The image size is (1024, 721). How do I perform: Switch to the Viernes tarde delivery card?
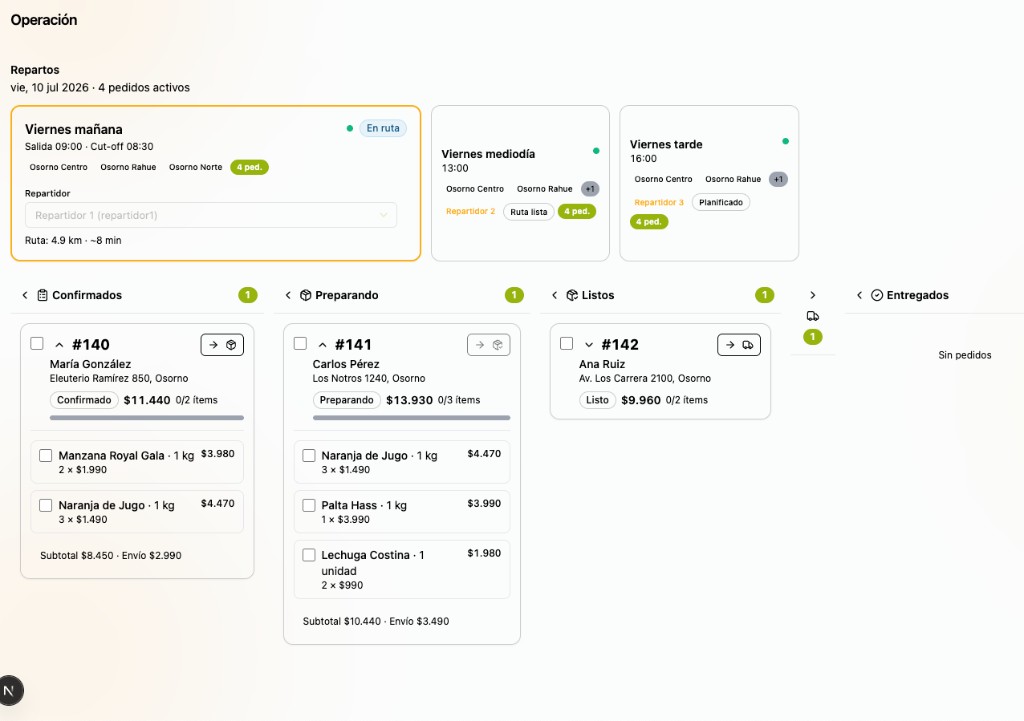click(709, 184)
